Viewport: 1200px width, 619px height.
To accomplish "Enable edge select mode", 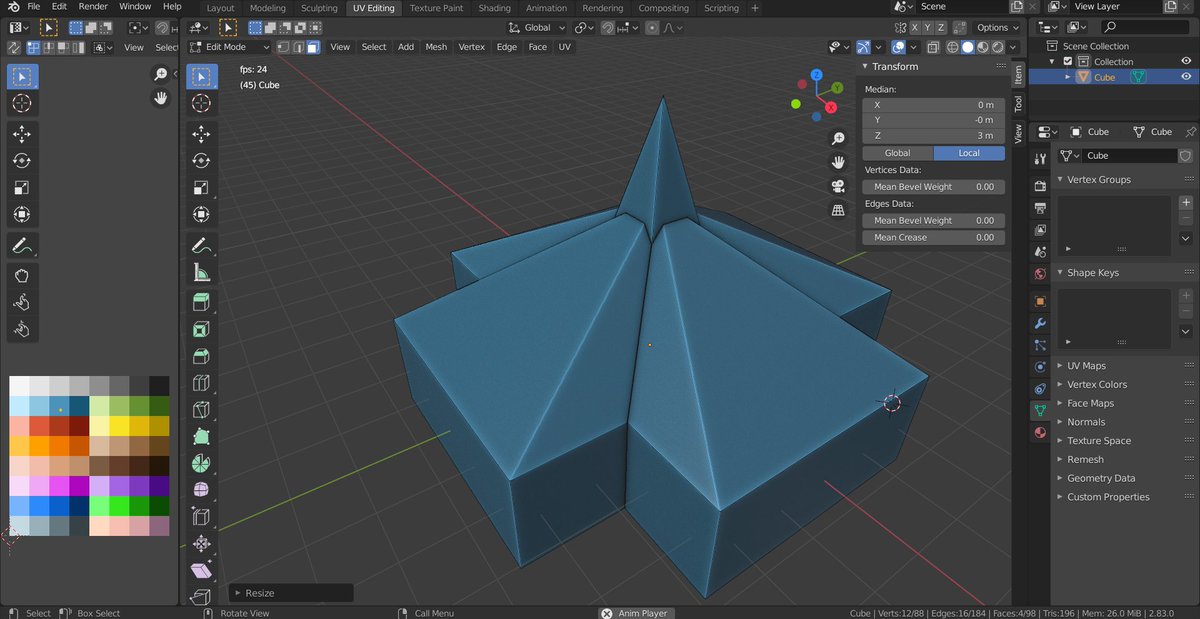I will pyautogui.click(x=298, y=47).
